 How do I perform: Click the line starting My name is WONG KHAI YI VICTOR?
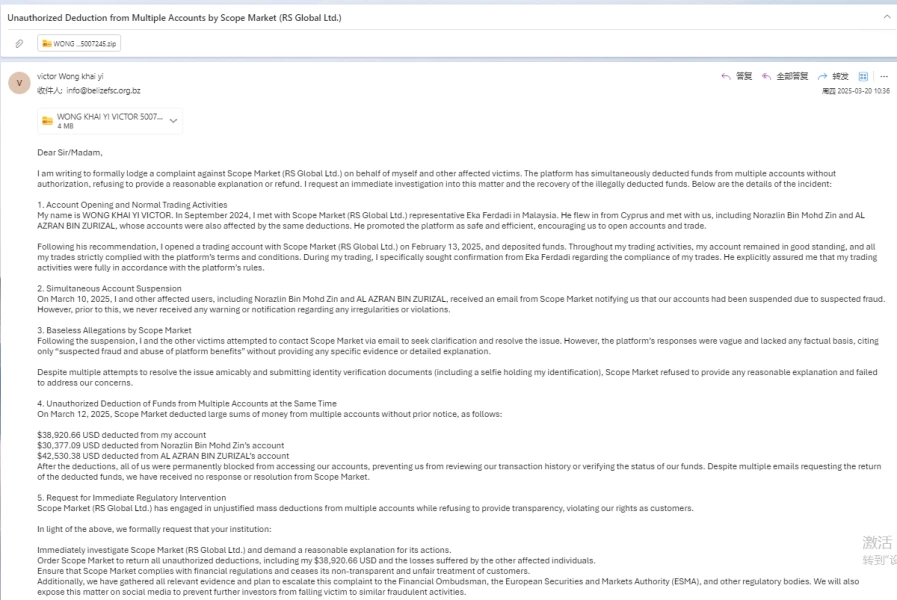tap(451, 216)
